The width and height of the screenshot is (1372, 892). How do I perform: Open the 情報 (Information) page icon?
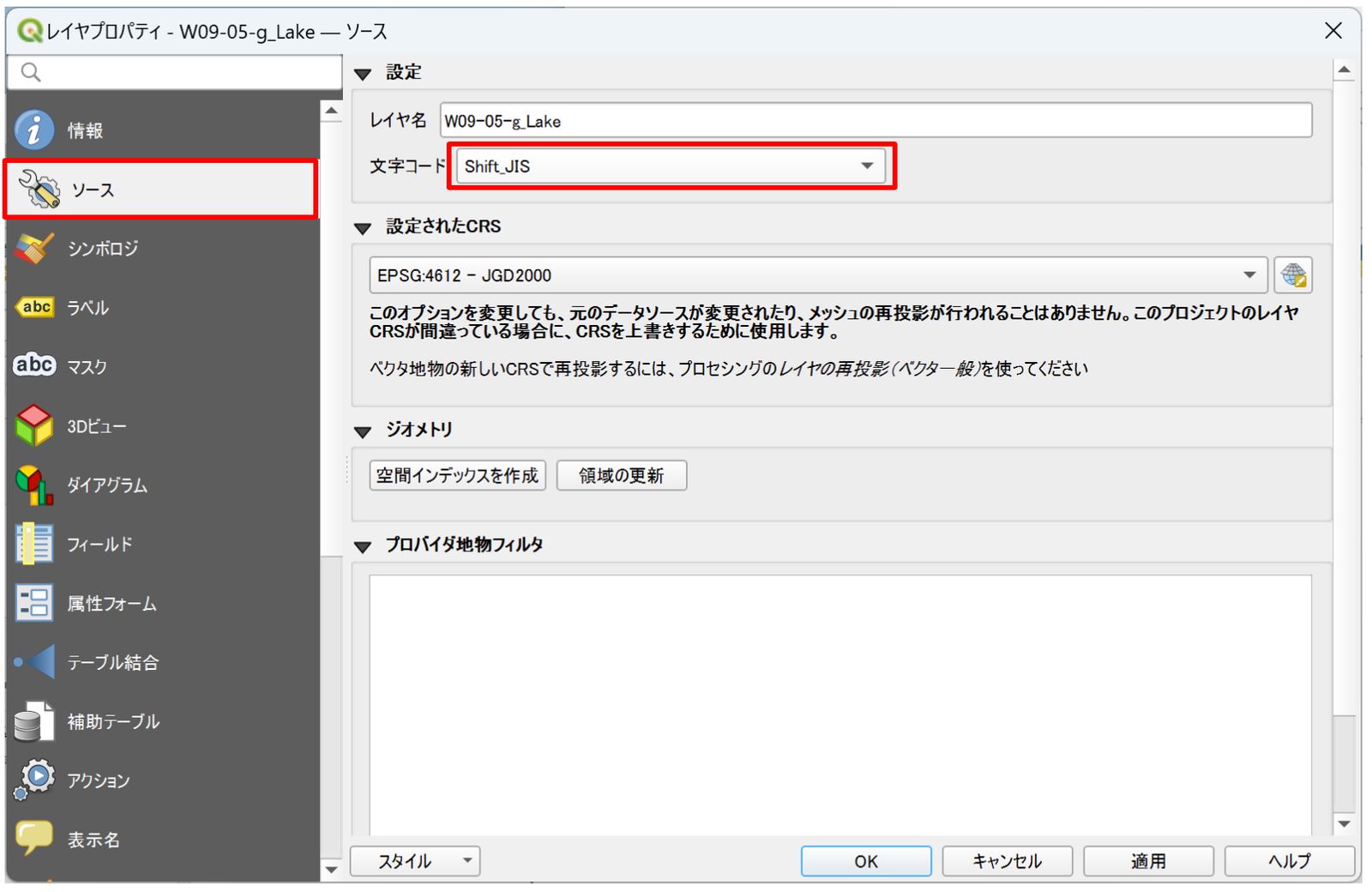[34, 130]
